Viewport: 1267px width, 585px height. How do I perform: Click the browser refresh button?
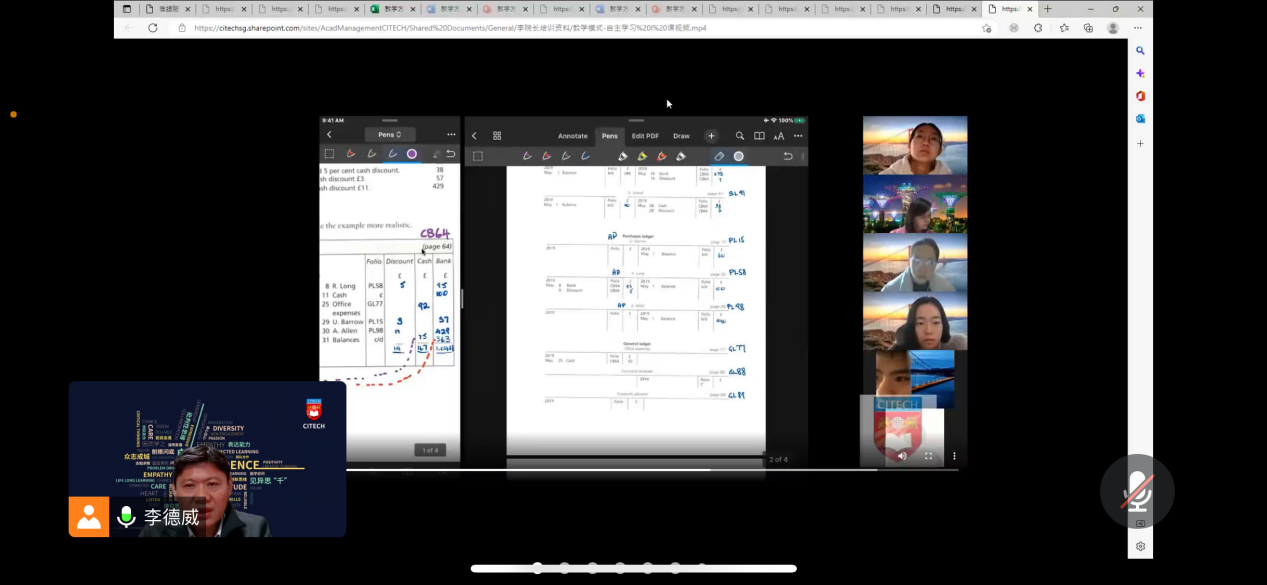coord(152,28)
